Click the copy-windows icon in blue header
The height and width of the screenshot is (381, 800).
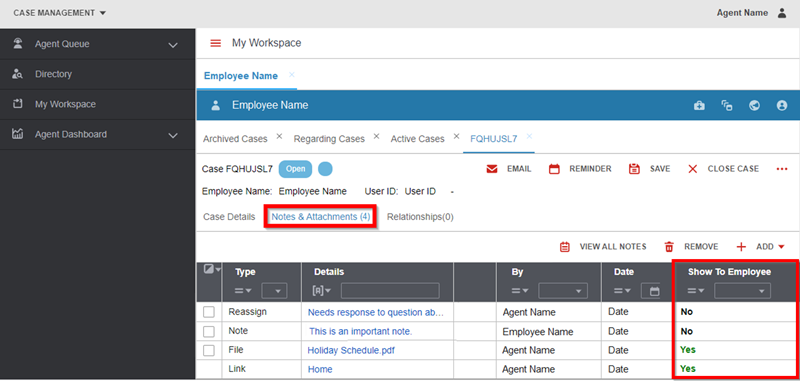pos(727,105)
